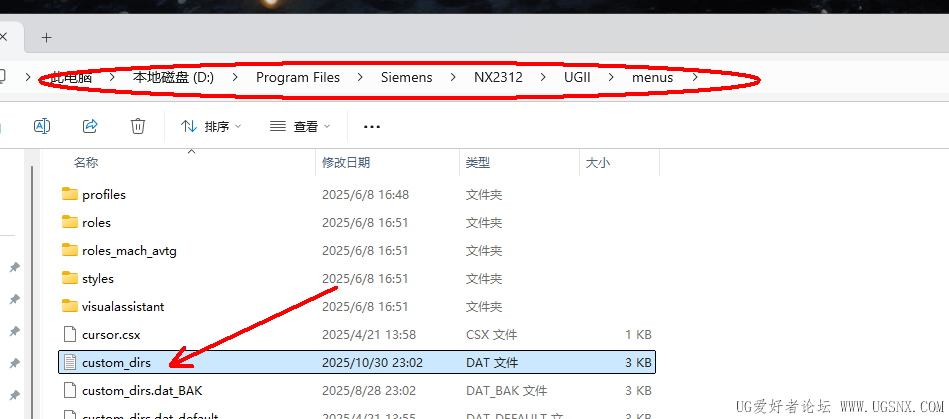The height and width of the screenshot is (419, 949).
Task: Expand the chevron between UGII and menus
Action: (611, 78)
